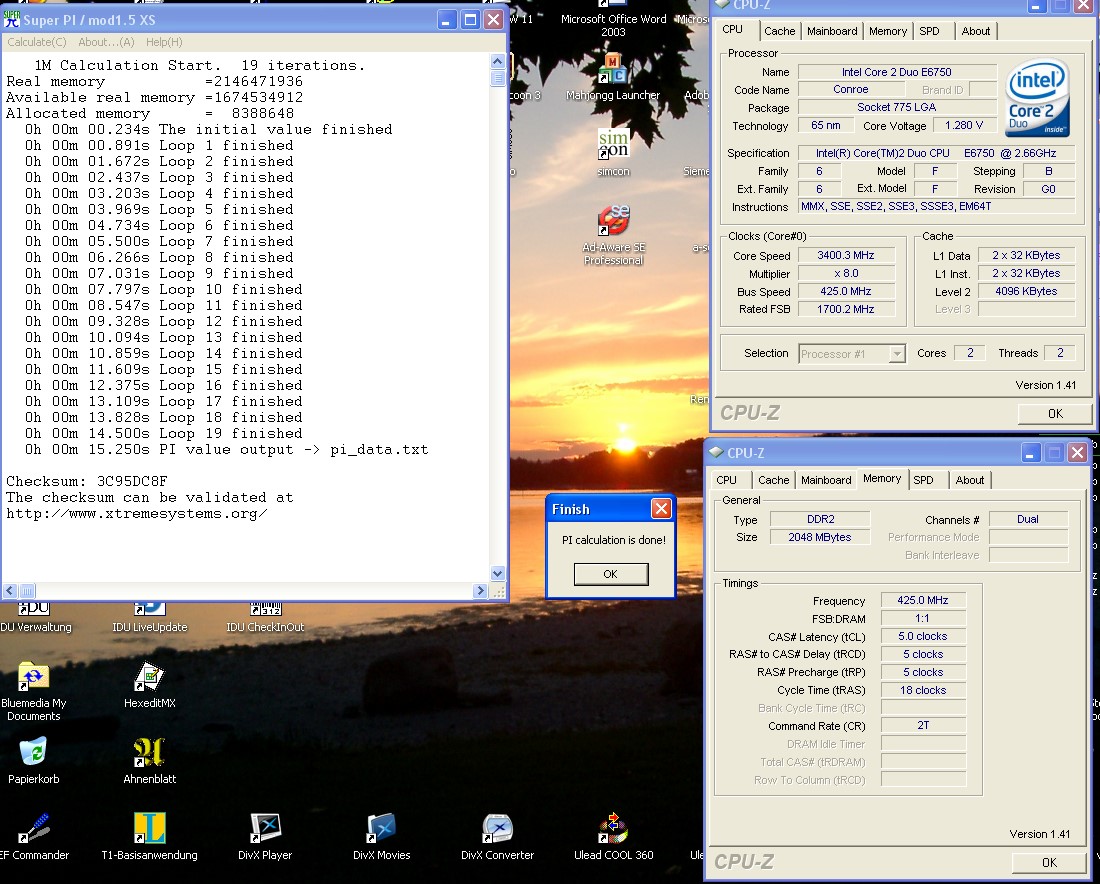Viewport: 1100px width, 884px height.
Task: Click Super PI vertical scrollbar down arrow
Action: point(498,573)
